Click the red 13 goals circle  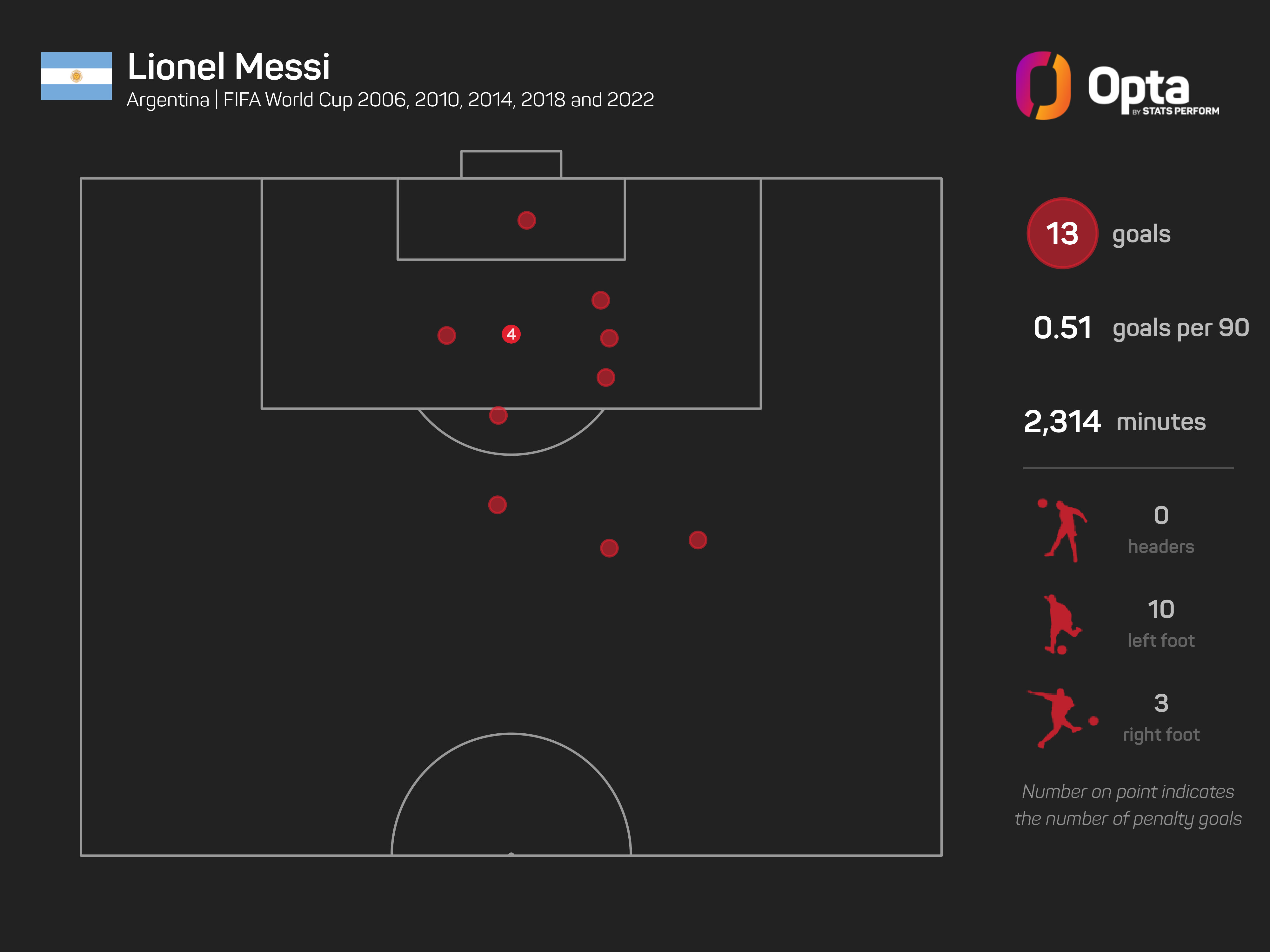coord(1062,234)
